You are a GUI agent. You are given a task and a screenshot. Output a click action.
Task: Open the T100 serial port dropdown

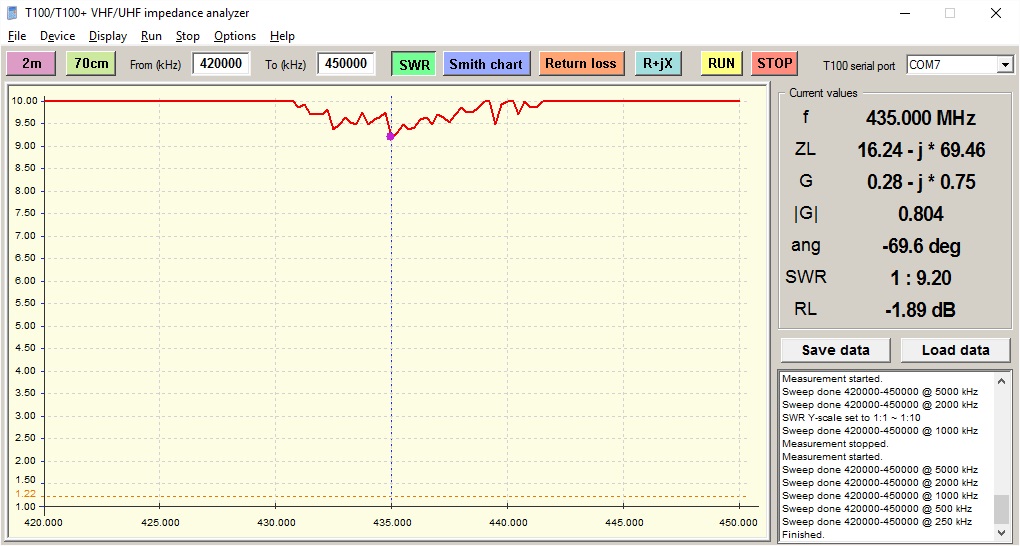pos(1004,65)
